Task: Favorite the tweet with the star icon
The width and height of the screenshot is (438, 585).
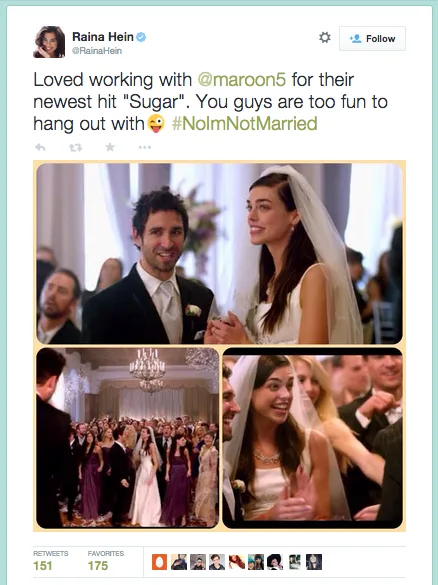Action: [110, 147]
